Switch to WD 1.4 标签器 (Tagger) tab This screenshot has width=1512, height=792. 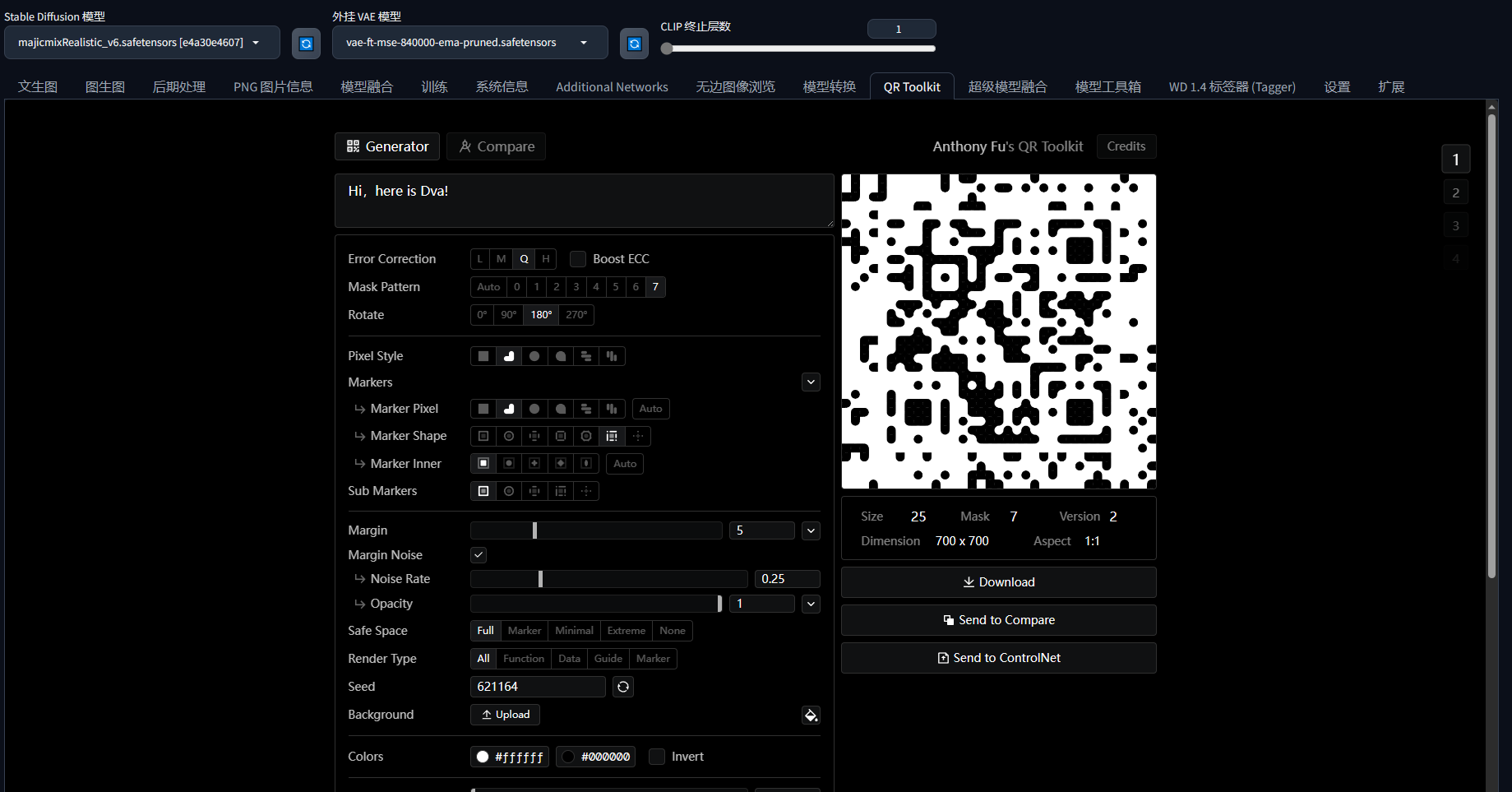(1232, 87)
